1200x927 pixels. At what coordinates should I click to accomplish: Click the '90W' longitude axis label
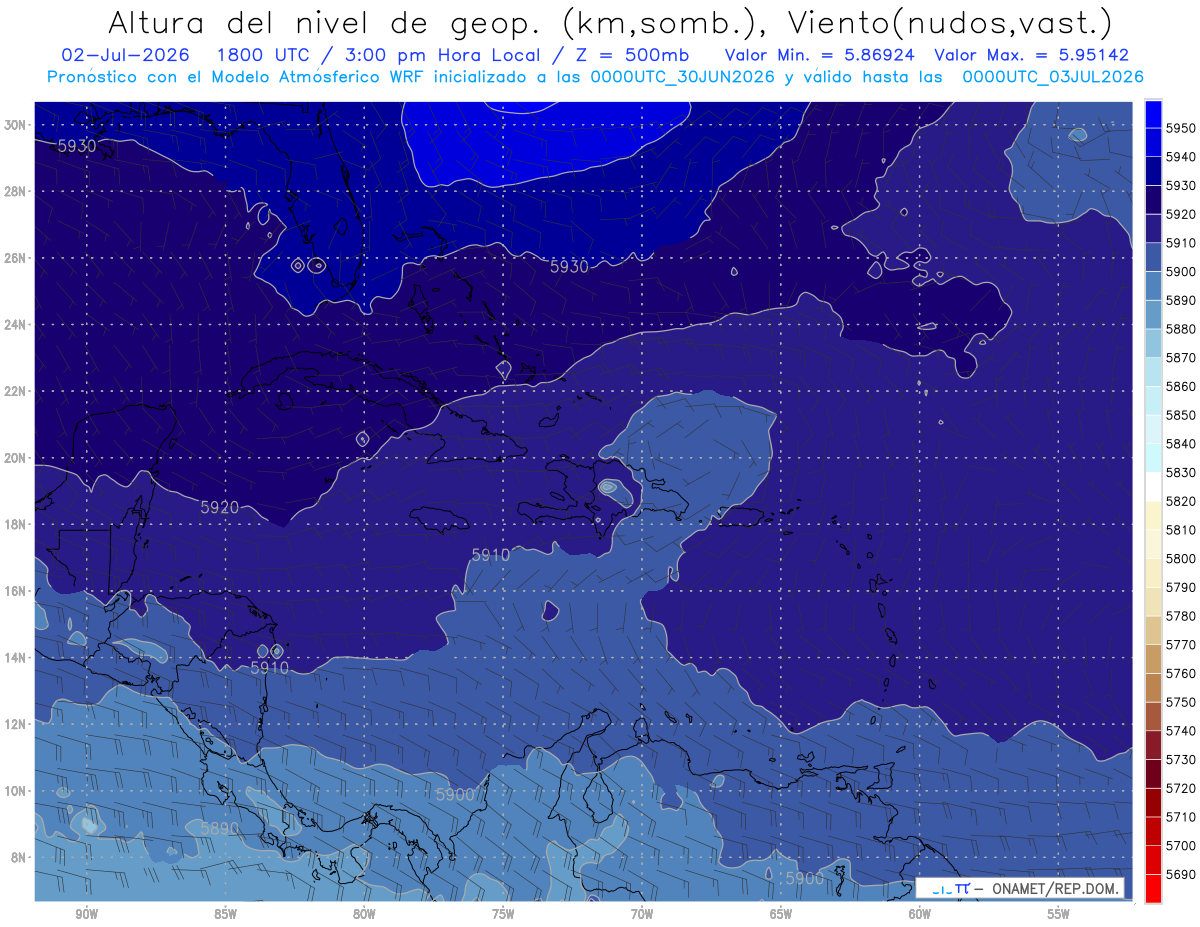coord(86,913)
